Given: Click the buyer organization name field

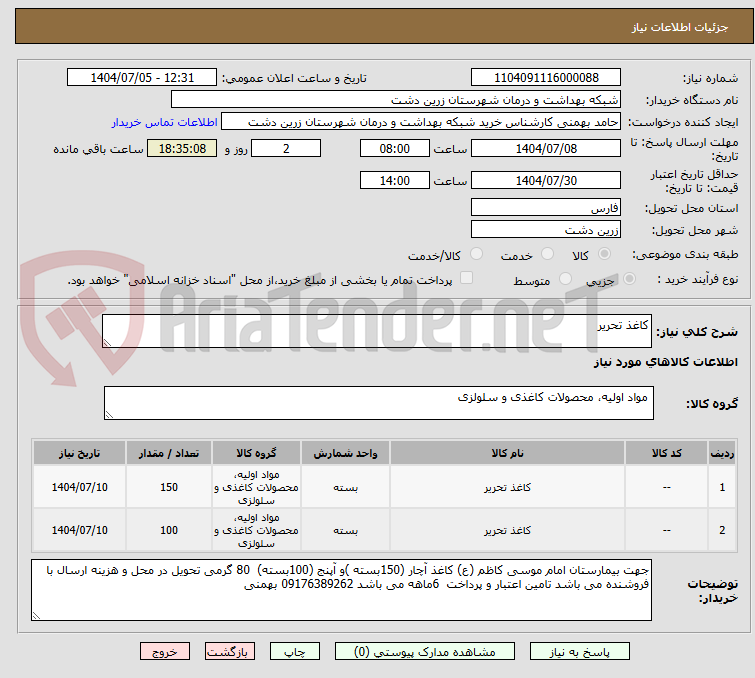Looking at the screenshot, I should [396, 100].
